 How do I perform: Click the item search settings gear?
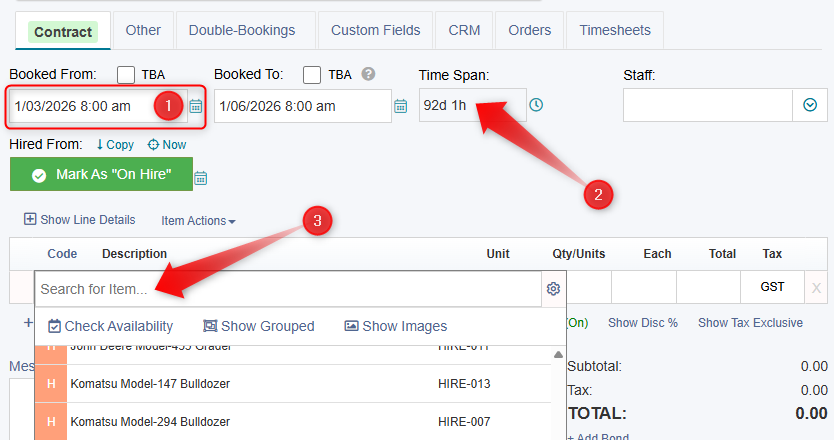[553, 289]
